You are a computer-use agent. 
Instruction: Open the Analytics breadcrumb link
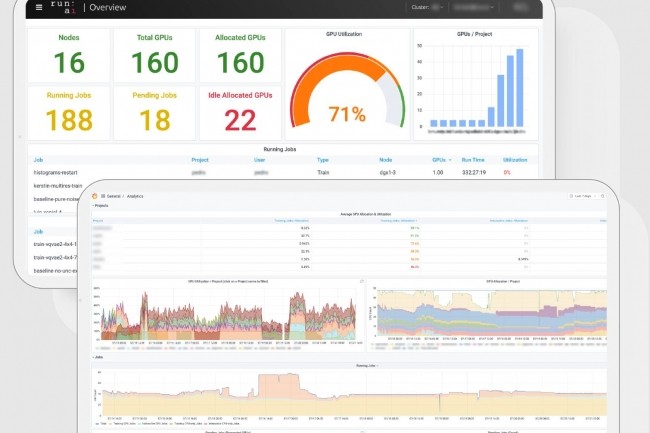(135, 196)
